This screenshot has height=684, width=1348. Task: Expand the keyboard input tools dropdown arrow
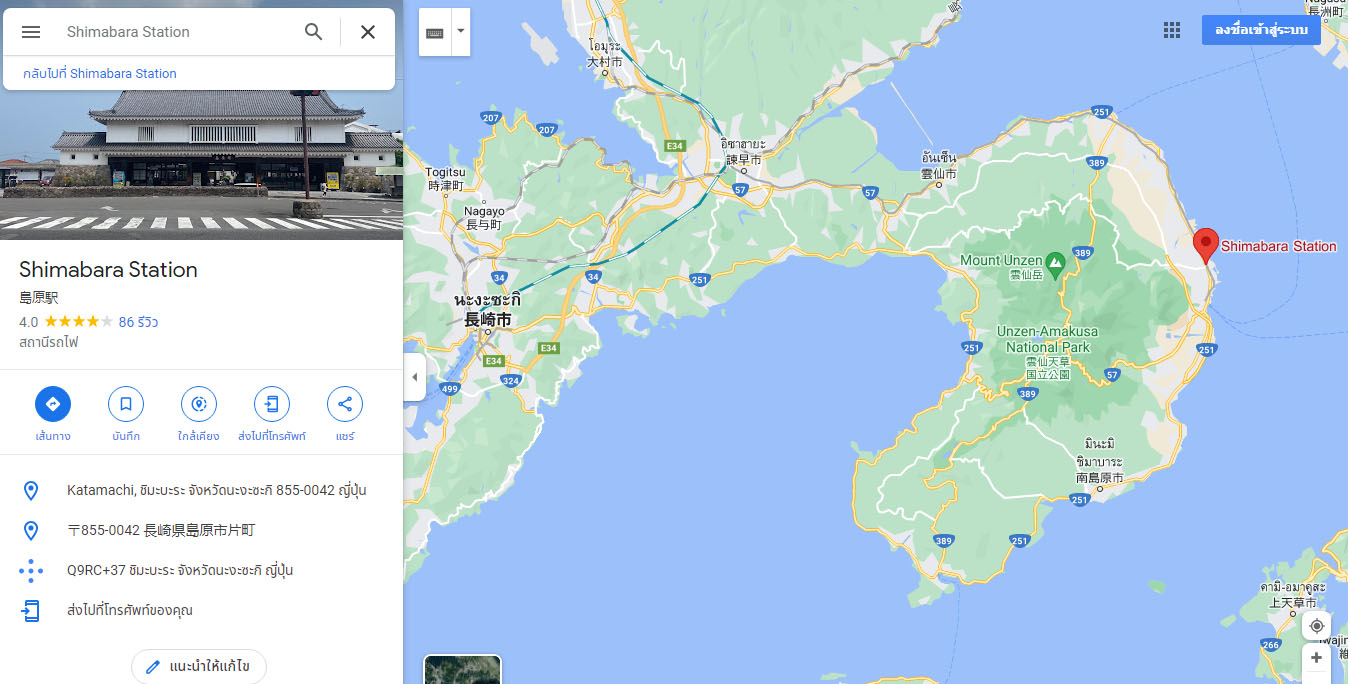click(x=461, y=31)
